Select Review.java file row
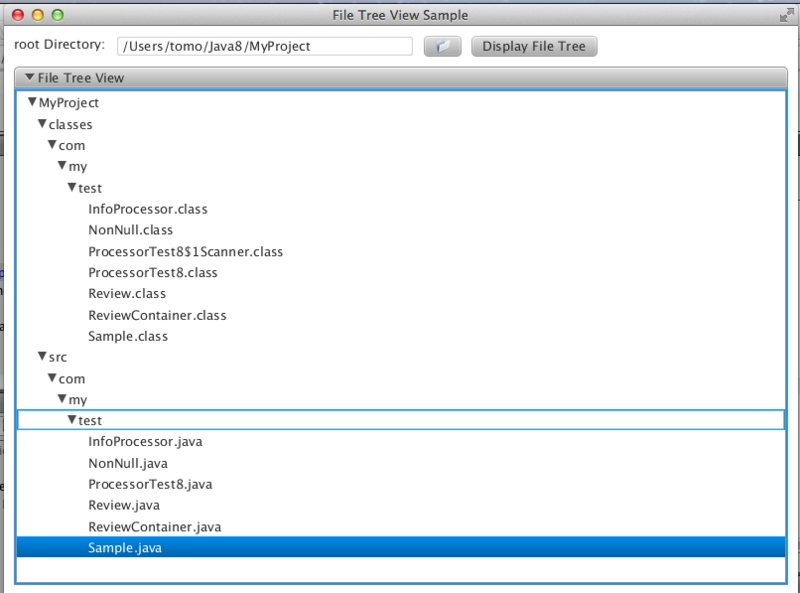 click(x=401, y=505)
